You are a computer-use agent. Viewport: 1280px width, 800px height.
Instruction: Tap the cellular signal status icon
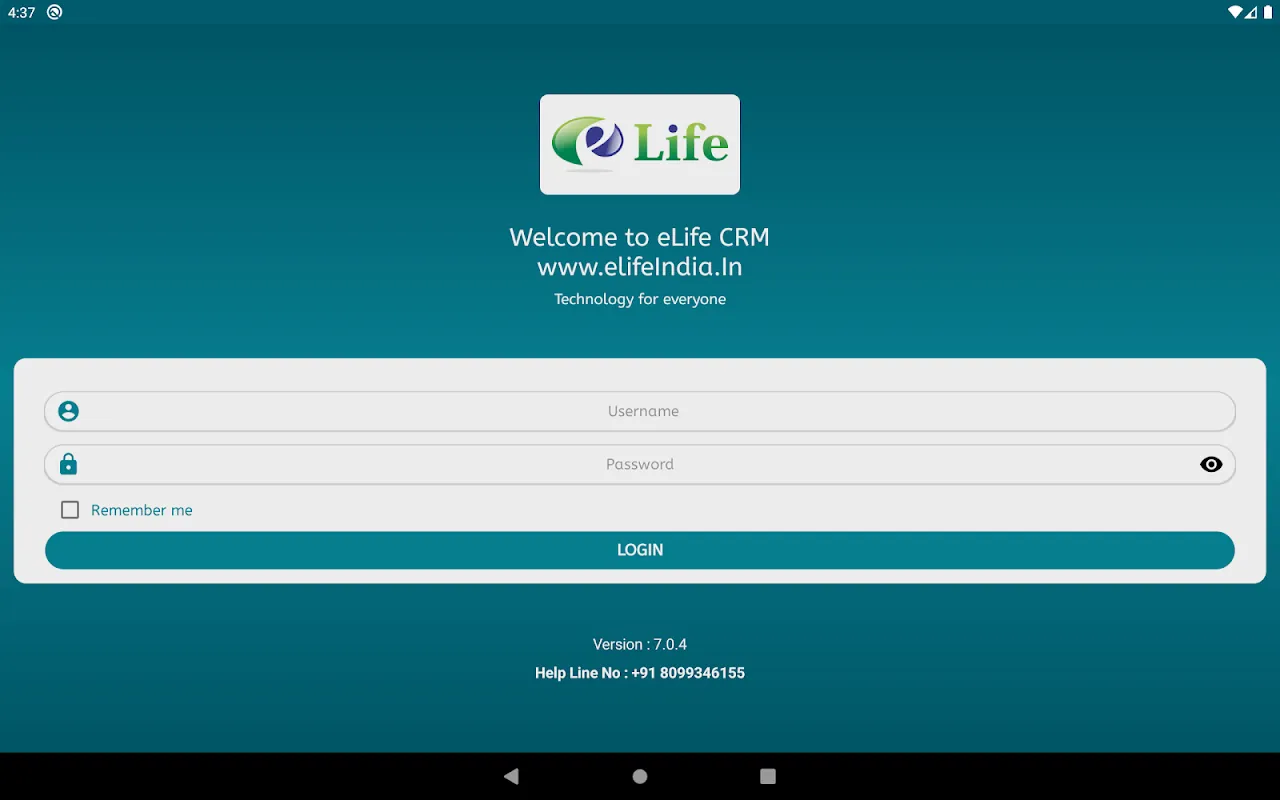click(x=1252, y=12)
